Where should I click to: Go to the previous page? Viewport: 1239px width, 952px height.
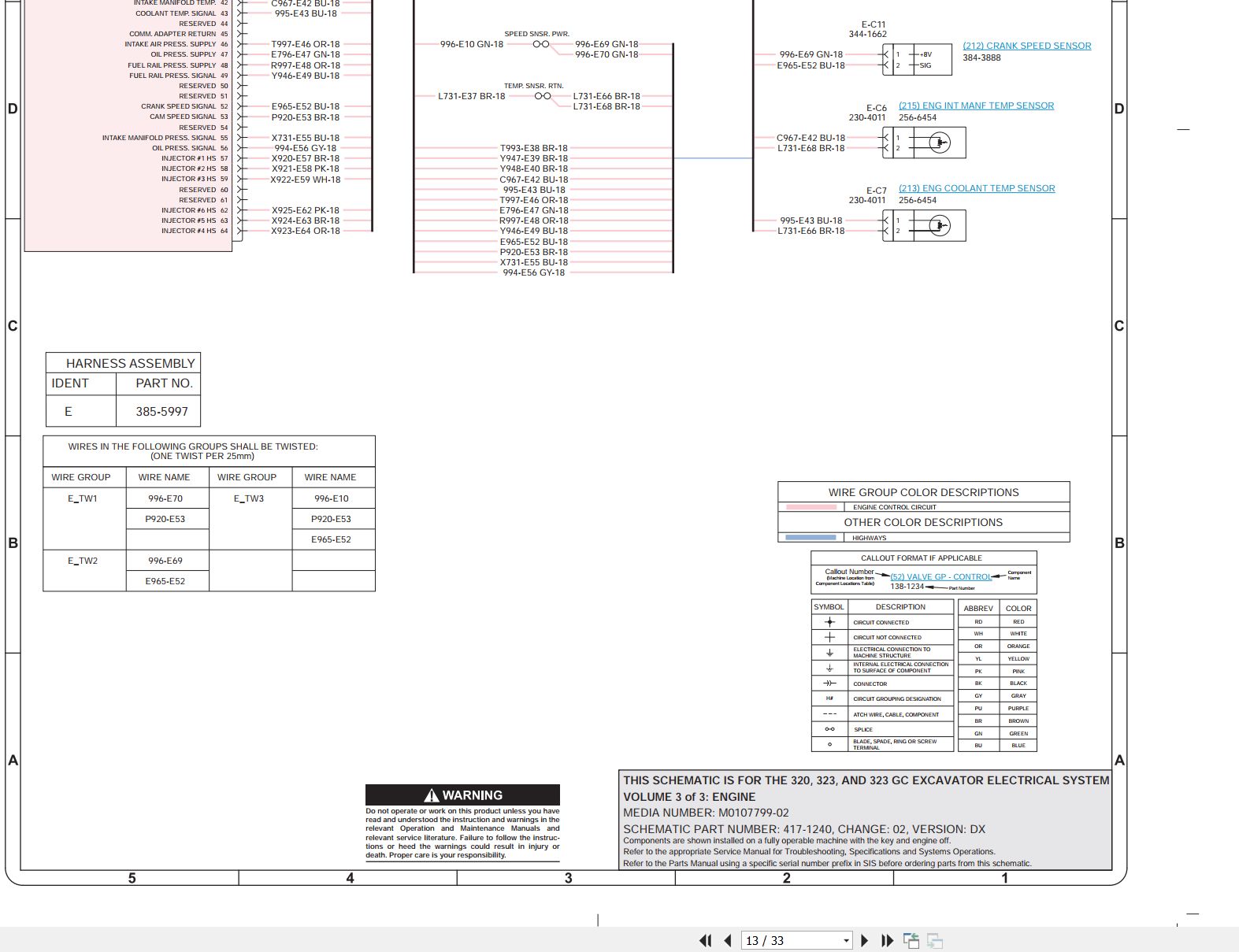pos(728,940)
